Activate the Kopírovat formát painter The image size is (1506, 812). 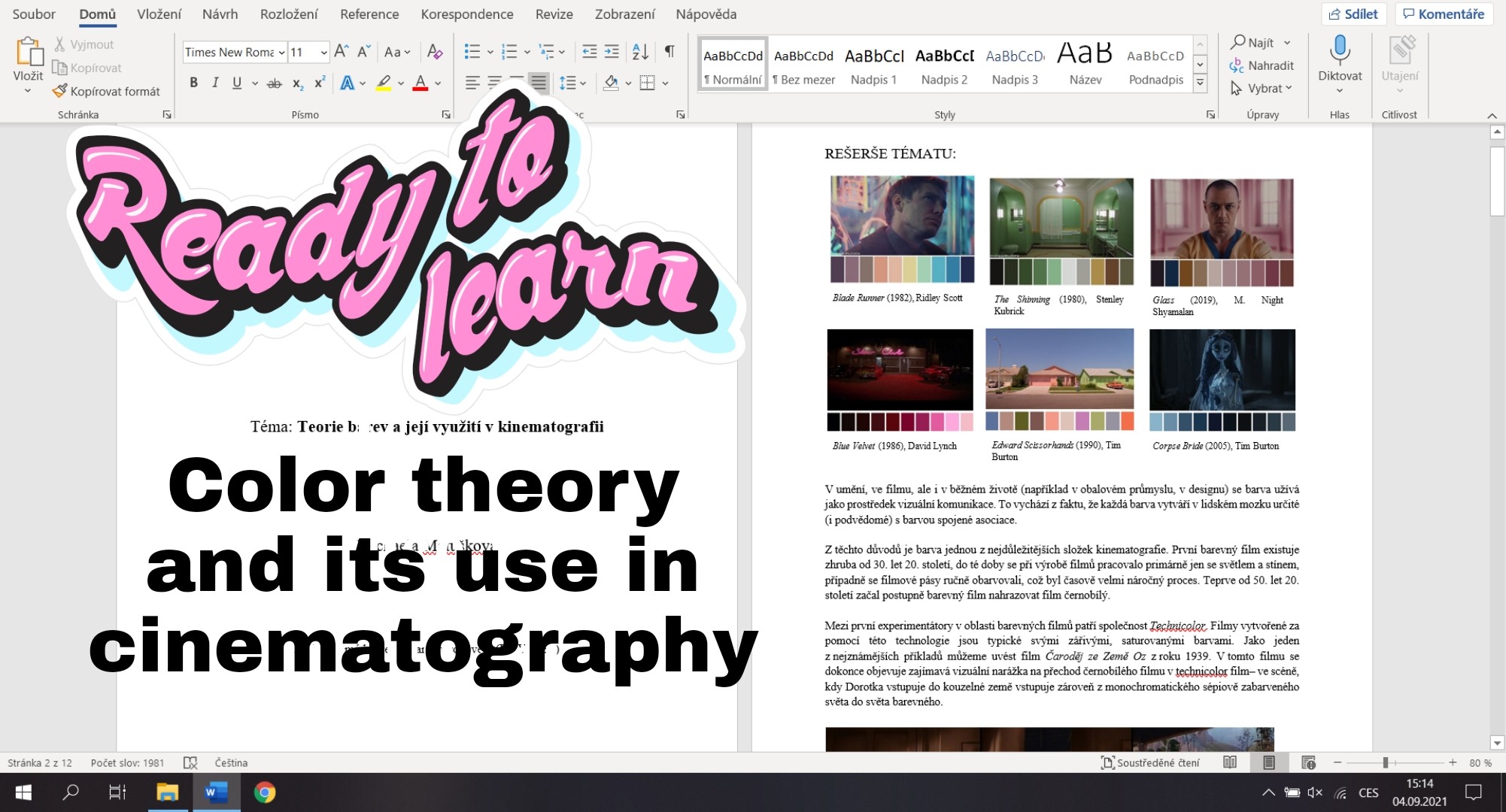point(106,91)
